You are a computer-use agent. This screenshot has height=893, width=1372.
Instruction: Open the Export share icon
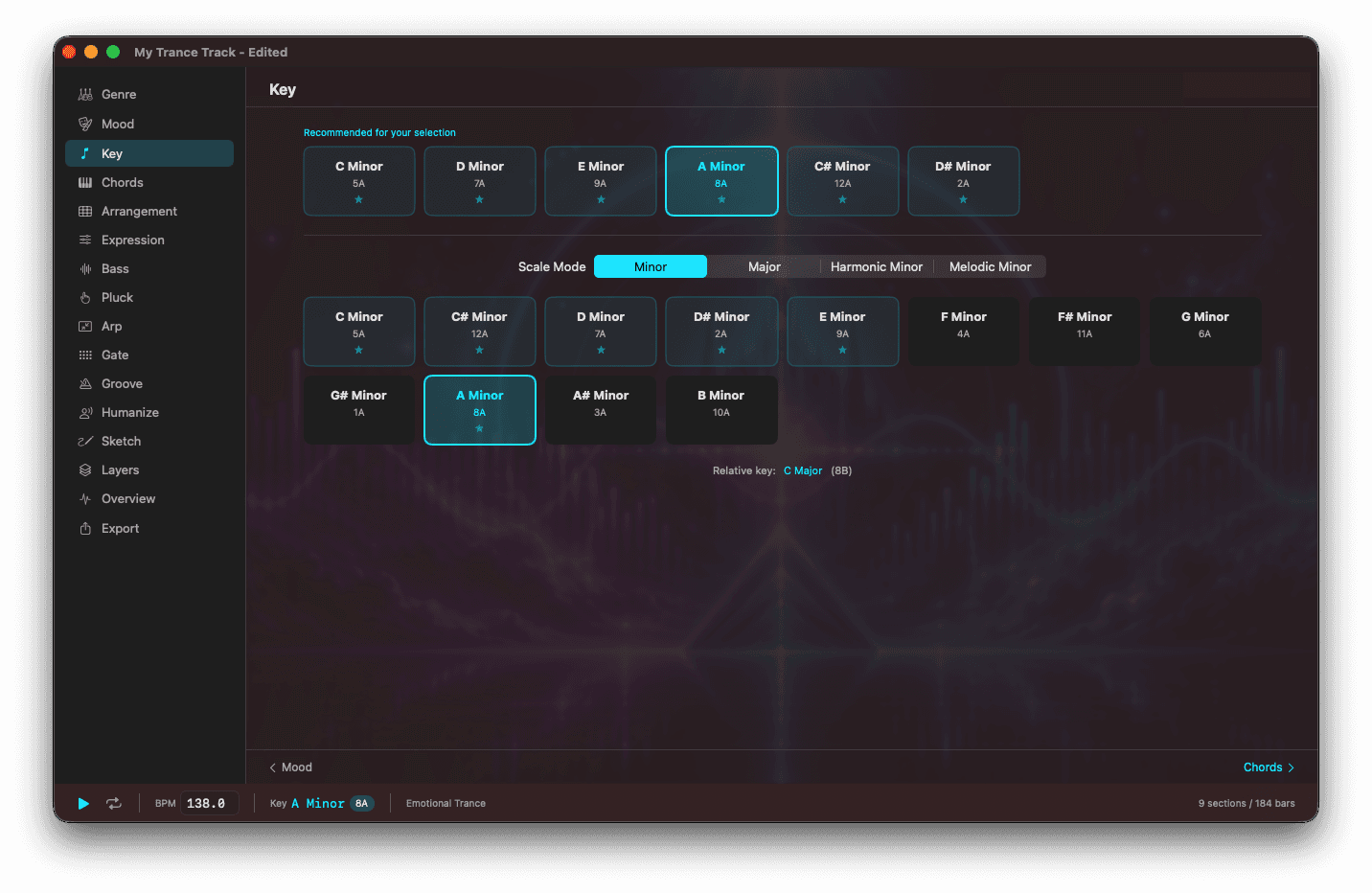(85, 528)
